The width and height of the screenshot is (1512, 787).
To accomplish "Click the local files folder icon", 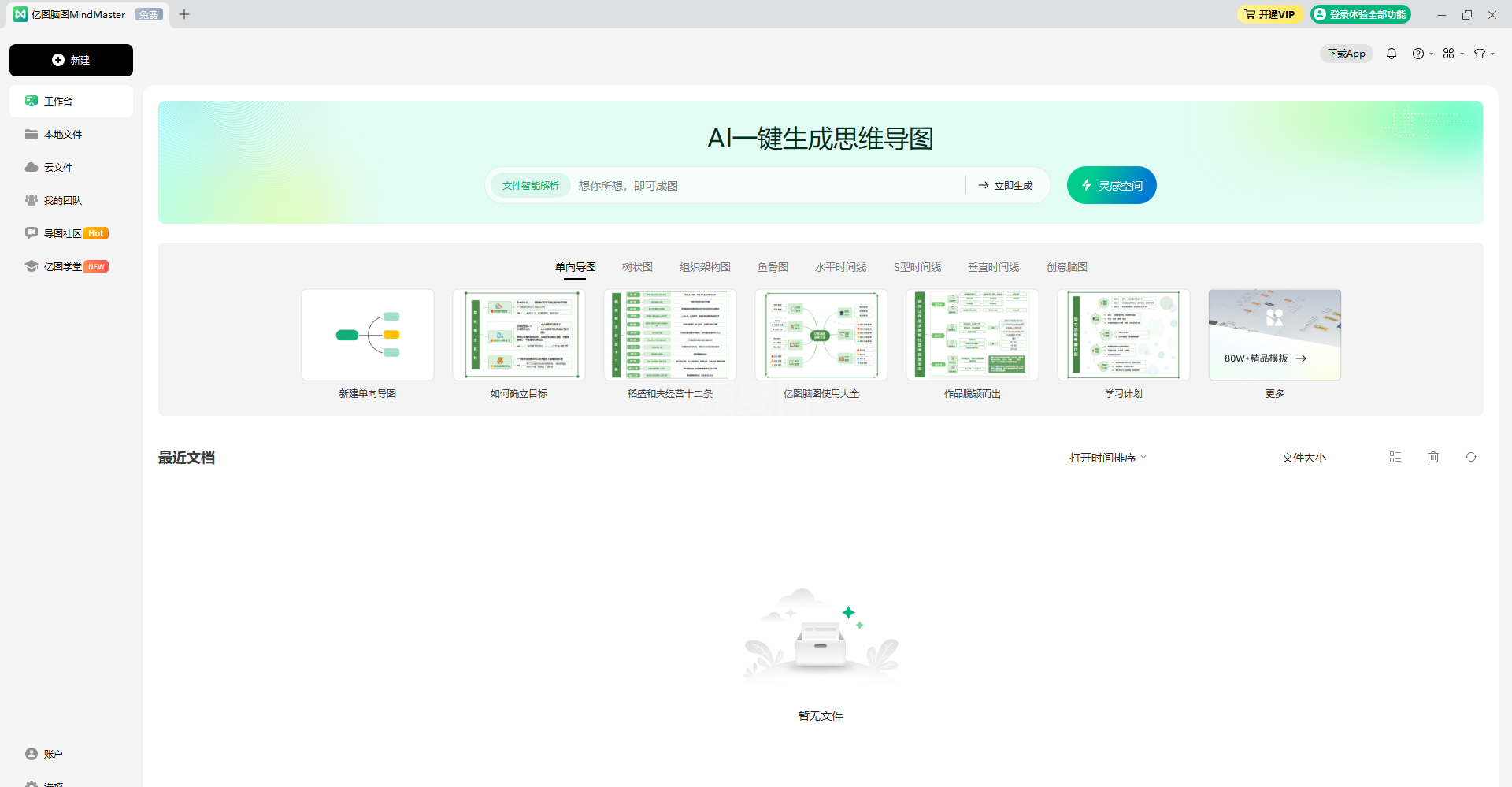I will click(31, 134).
